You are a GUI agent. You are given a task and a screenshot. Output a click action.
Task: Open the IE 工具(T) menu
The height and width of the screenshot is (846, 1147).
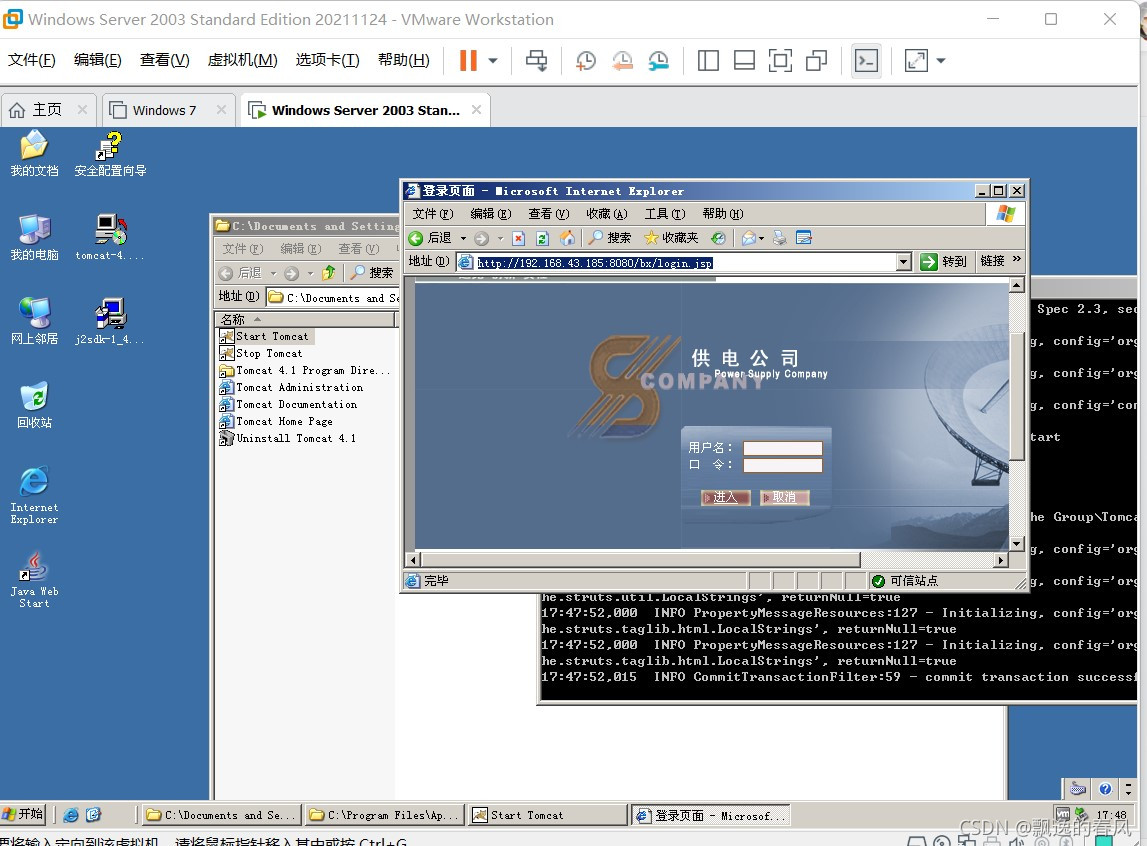click(664, 214)
